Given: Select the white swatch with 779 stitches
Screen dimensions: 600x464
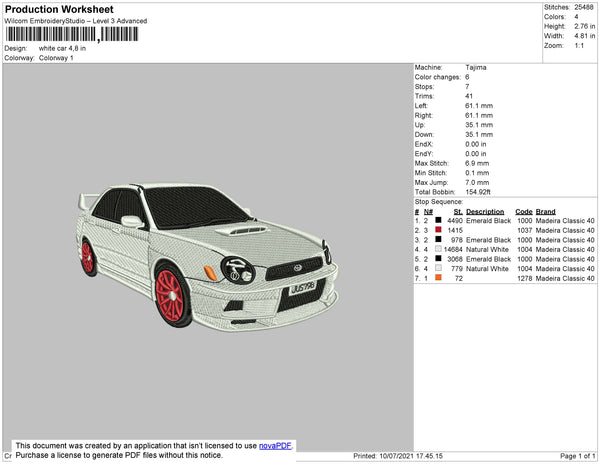Looking at the screenshot, I should point(438,268).
